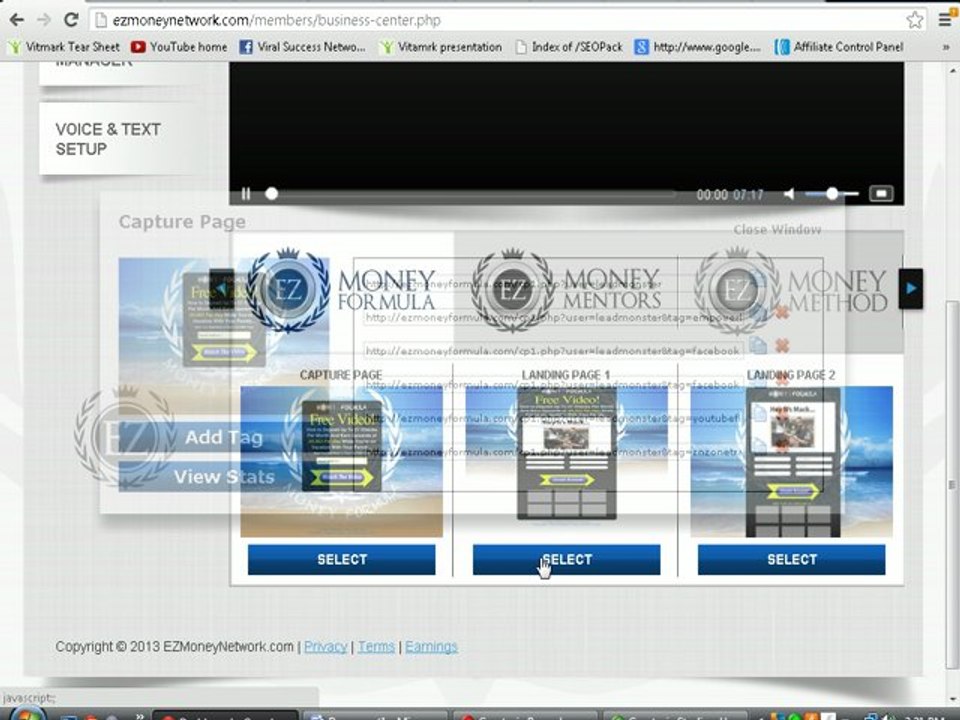Open the Vitamrk presentation bookmark

[441, 47]
